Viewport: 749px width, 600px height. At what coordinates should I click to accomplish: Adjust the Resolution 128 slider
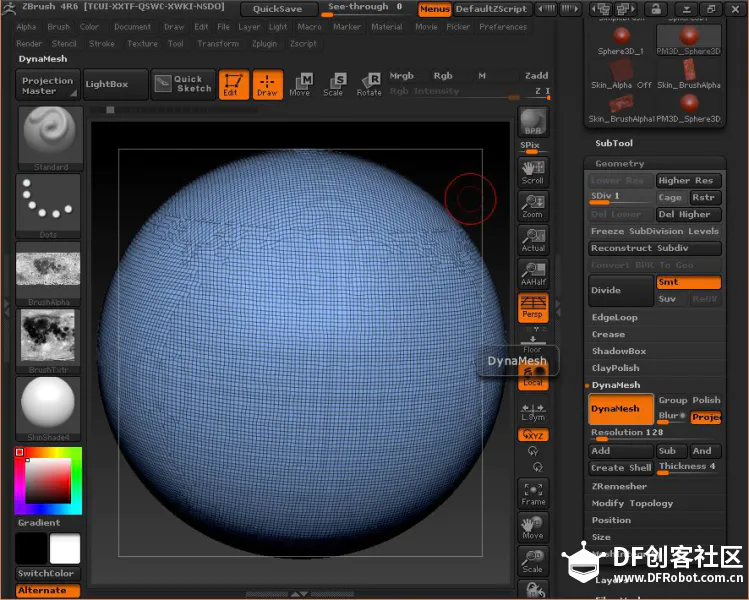(655, 434)
